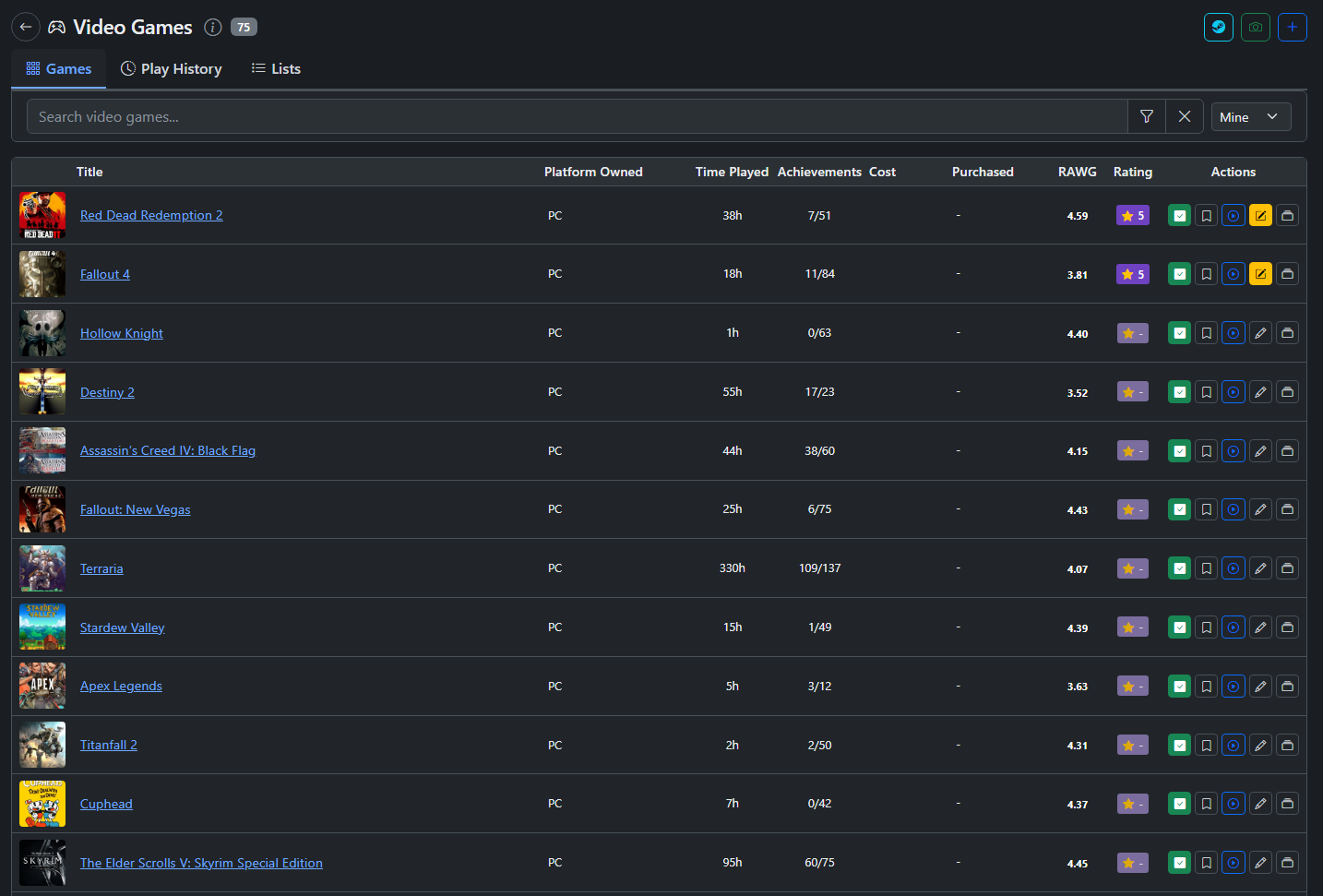1323x896 pixels.
Task: Click the camera scan icon
Action: [1255, 28]
